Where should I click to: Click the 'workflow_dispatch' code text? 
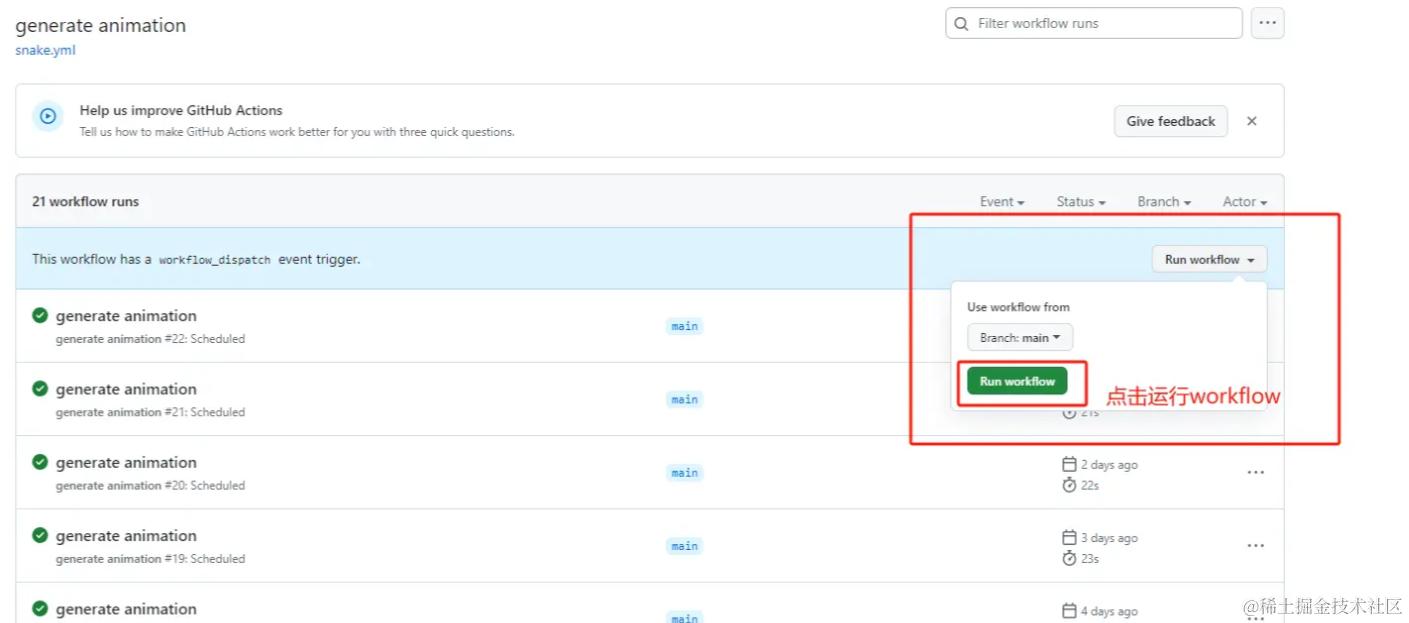tap(214, 259)
